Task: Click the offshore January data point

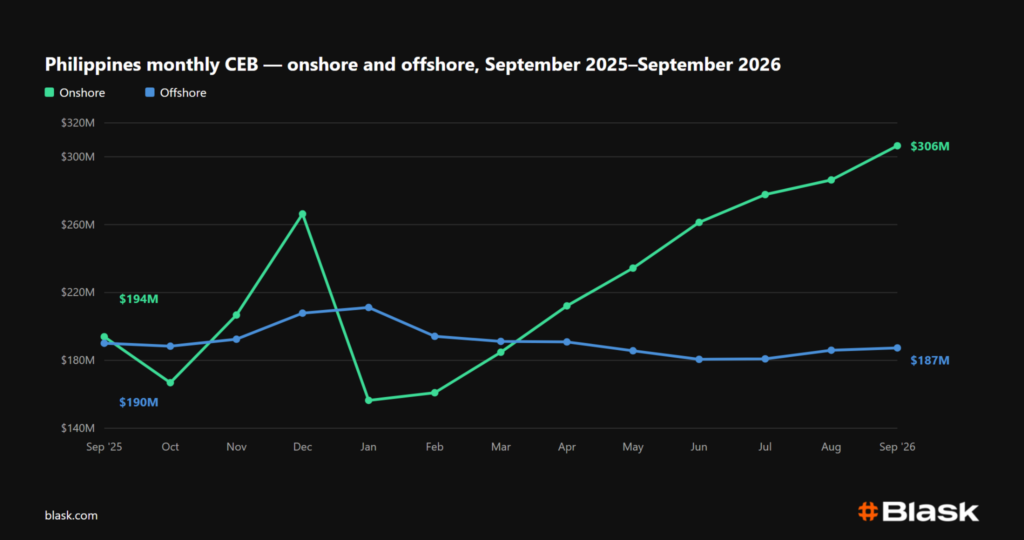Action: point(368,308)
